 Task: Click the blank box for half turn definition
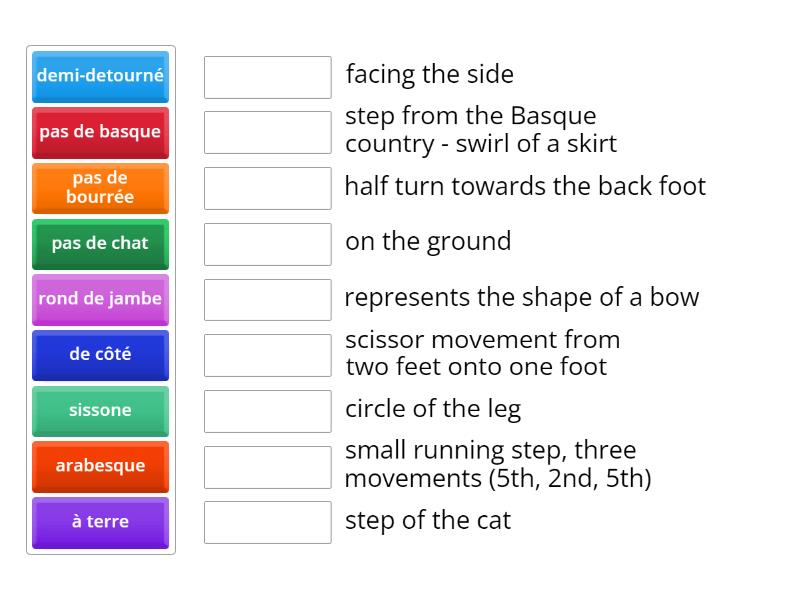[x=268, y=188]
